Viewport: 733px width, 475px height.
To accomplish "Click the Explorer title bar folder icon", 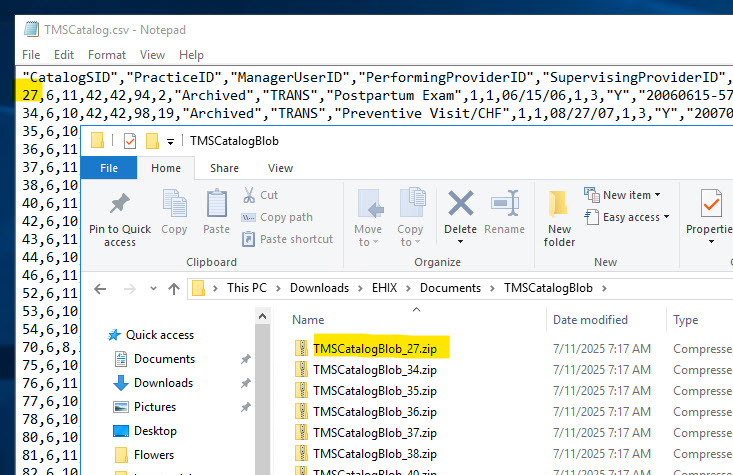I will (x=97, y=140).
